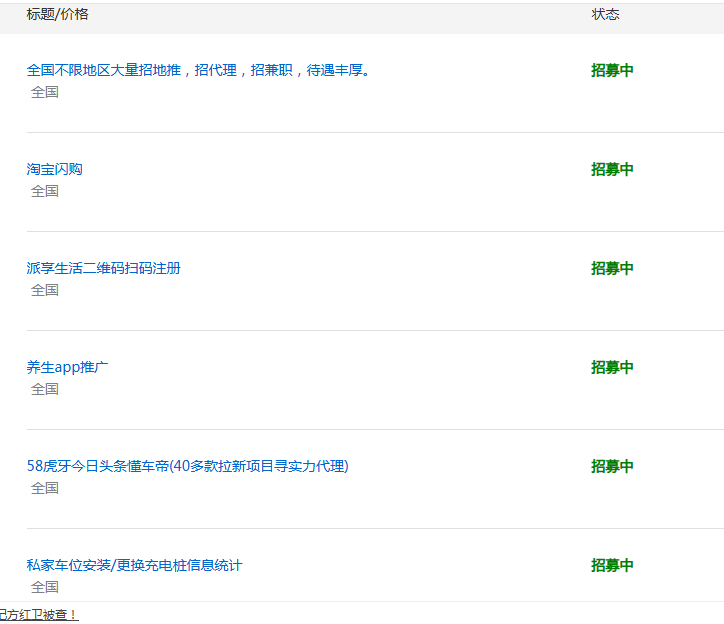Open the 全国不限地区大量招地推 listing link
Viewport: 724px width, 624px height.
198,70
